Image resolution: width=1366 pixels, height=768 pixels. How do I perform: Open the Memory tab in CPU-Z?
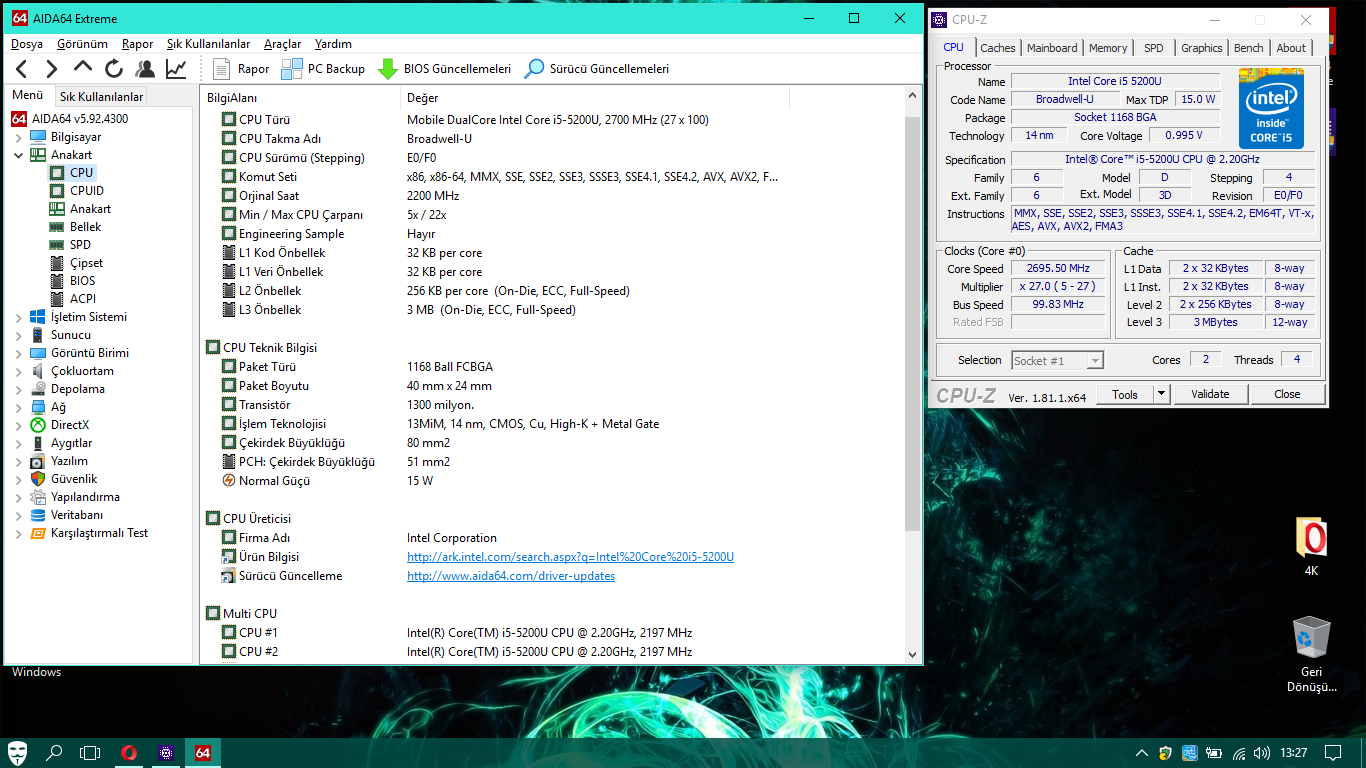pyautogui.click(x=1108, y=48)
